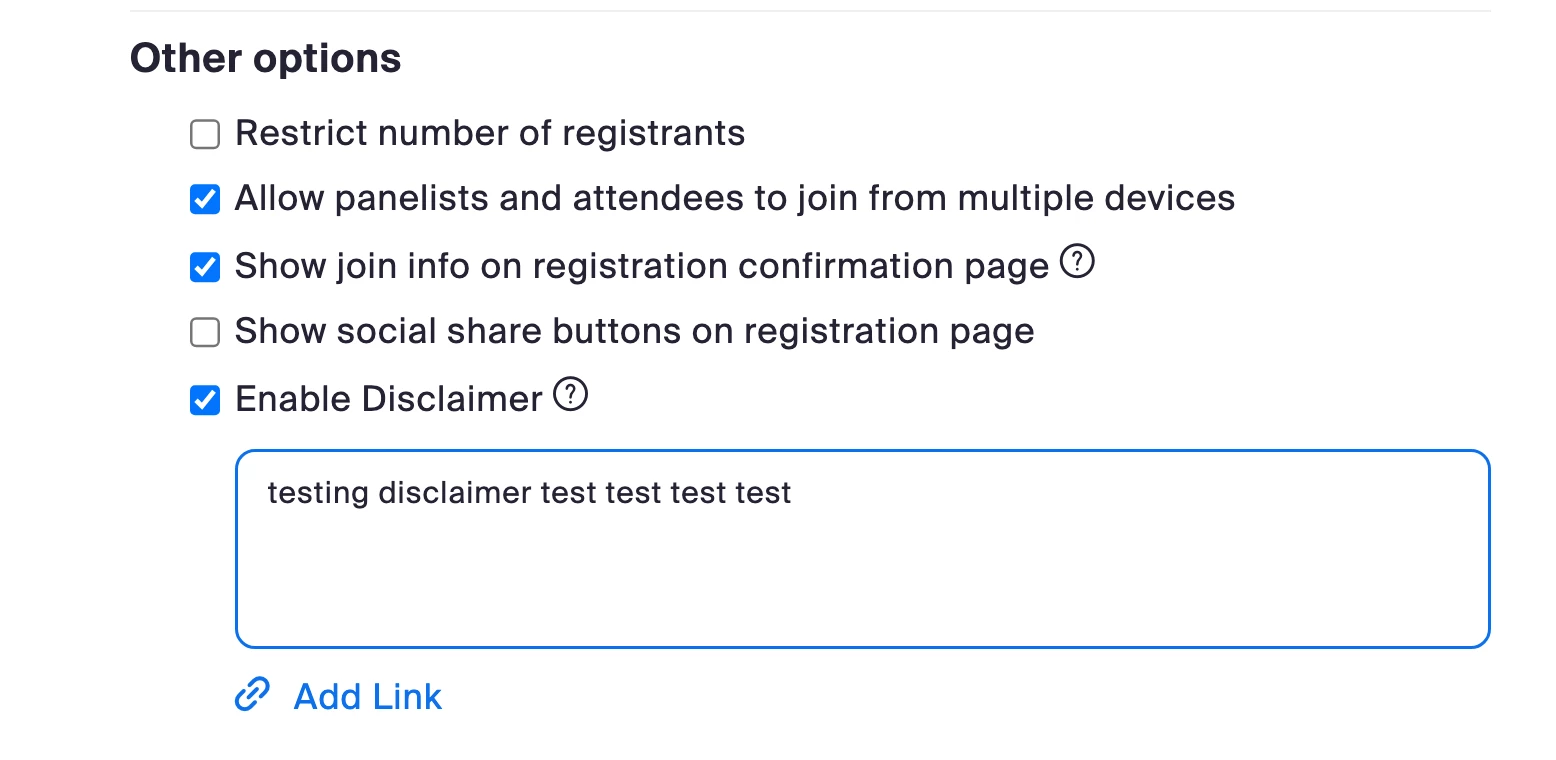Screen dimensions: 1556x760
Task: Click the "Restrict number of registrants" label
Action: point(490,134)
